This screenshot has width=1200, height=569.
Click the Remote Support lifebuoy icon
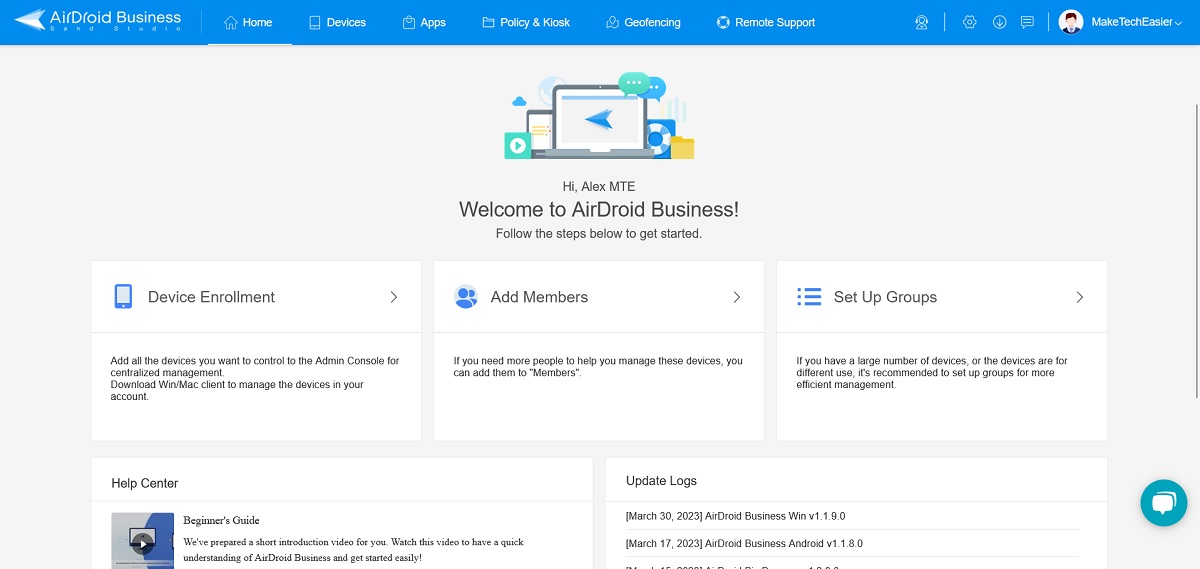tap(723, 22)
